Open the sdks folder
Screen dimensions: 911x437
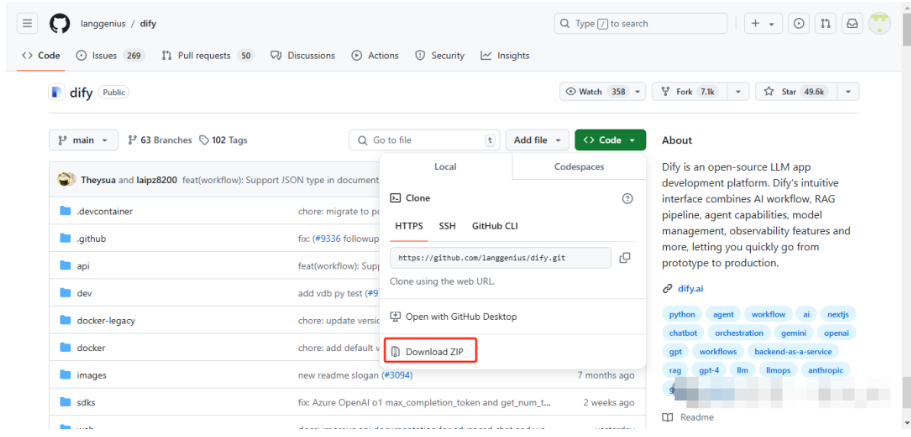(85, 403)
